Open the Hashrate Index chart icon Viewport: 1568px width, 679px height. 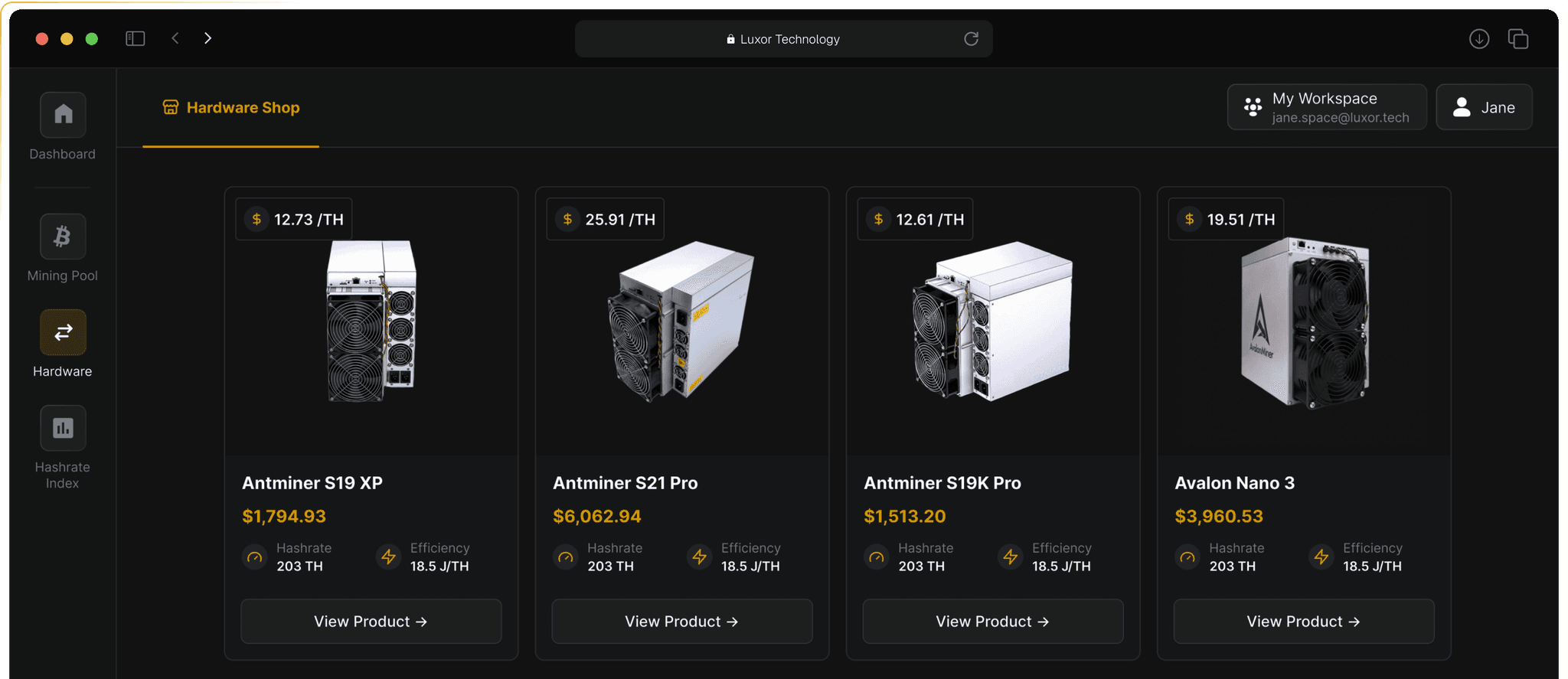point(62,427)
